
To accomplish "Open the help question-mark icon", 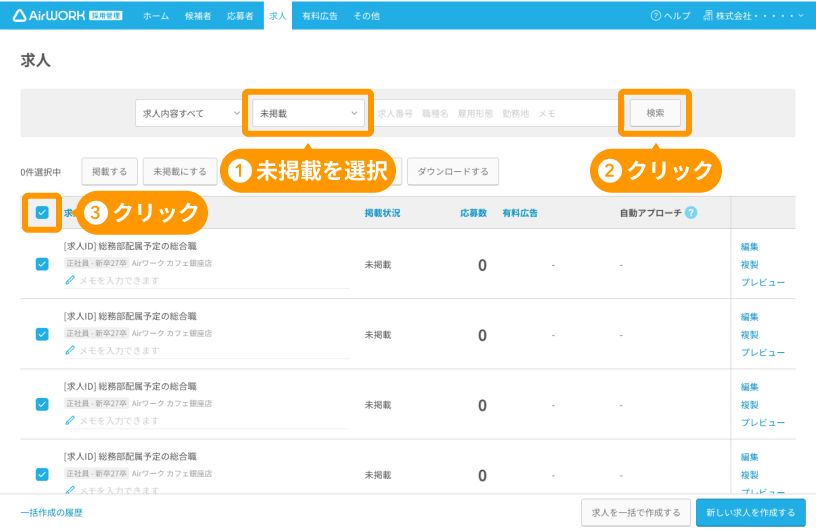I will (x=655, y=16).
